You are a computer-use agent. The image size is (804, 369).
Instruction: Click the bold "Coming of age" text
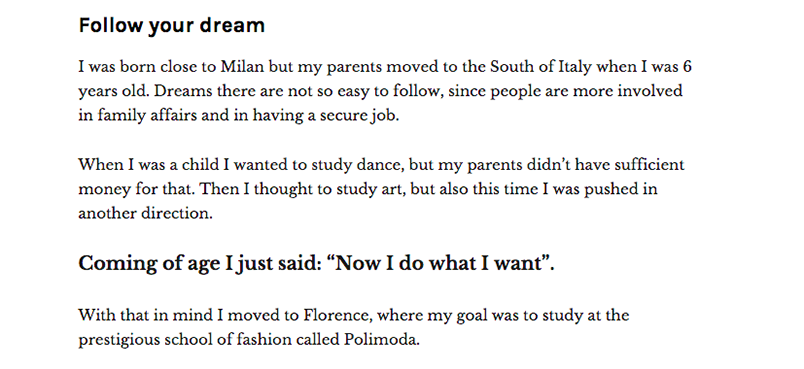pos(150,263)
